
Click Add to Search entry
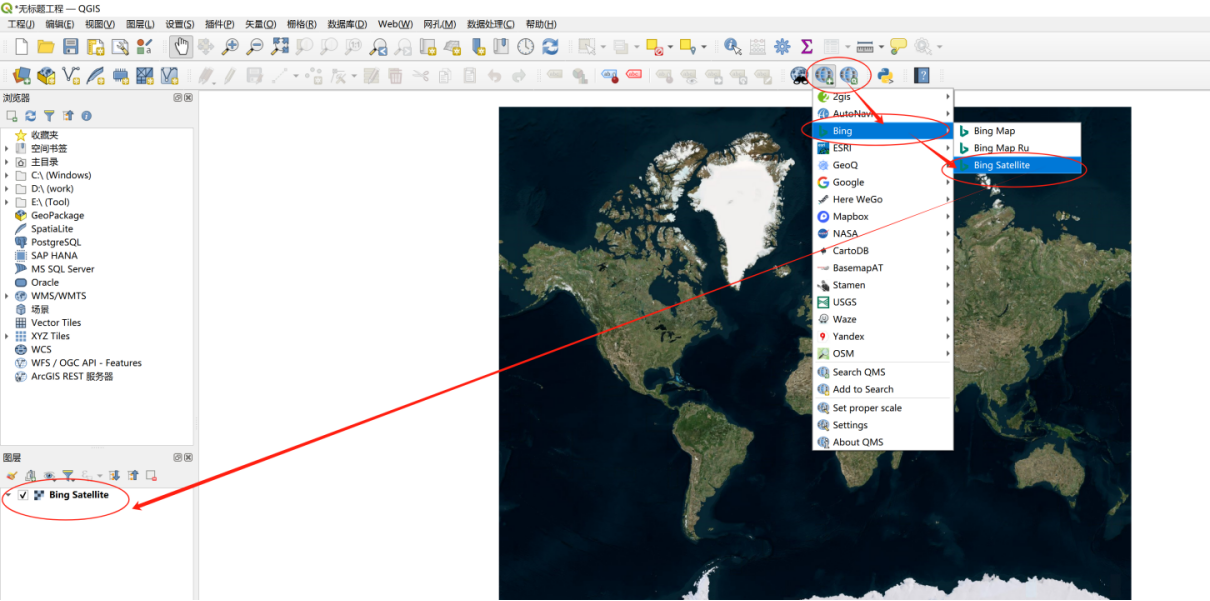click(883, 389)
